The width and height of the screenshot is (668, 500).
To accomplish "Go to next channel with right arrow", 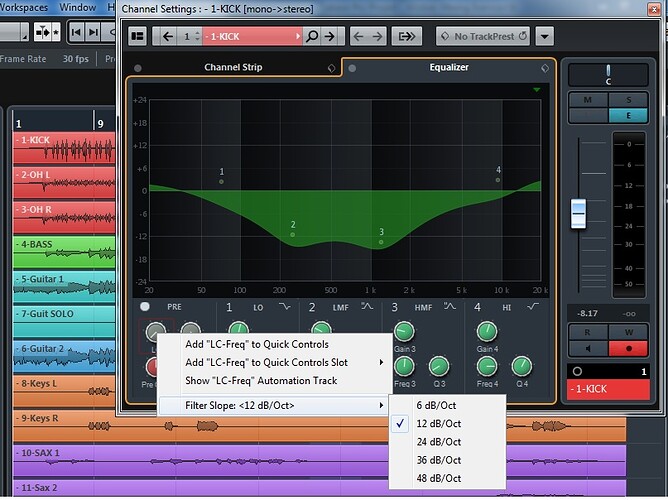I will pyautogui.click(x=329, y=36).
